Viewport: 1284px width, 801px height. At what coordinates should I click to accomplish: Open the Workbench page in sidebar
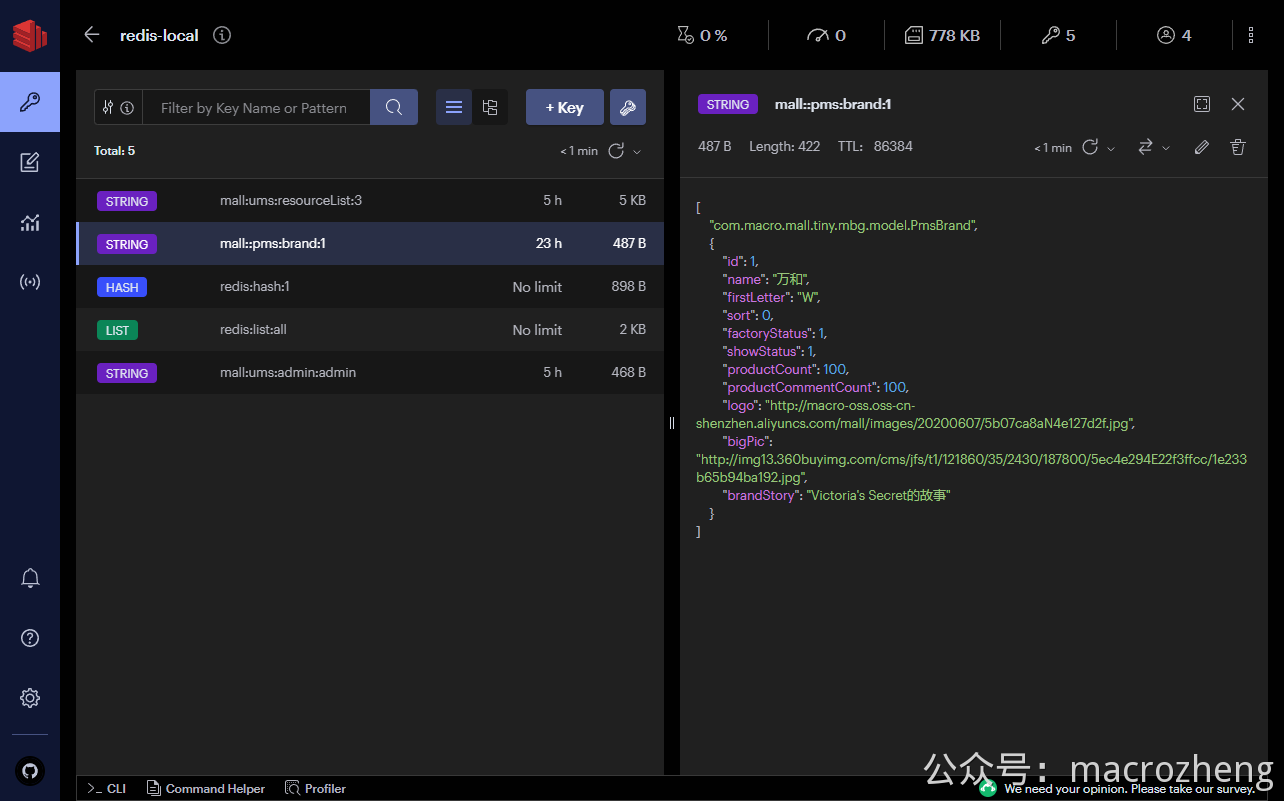click(x=30, y=162)
